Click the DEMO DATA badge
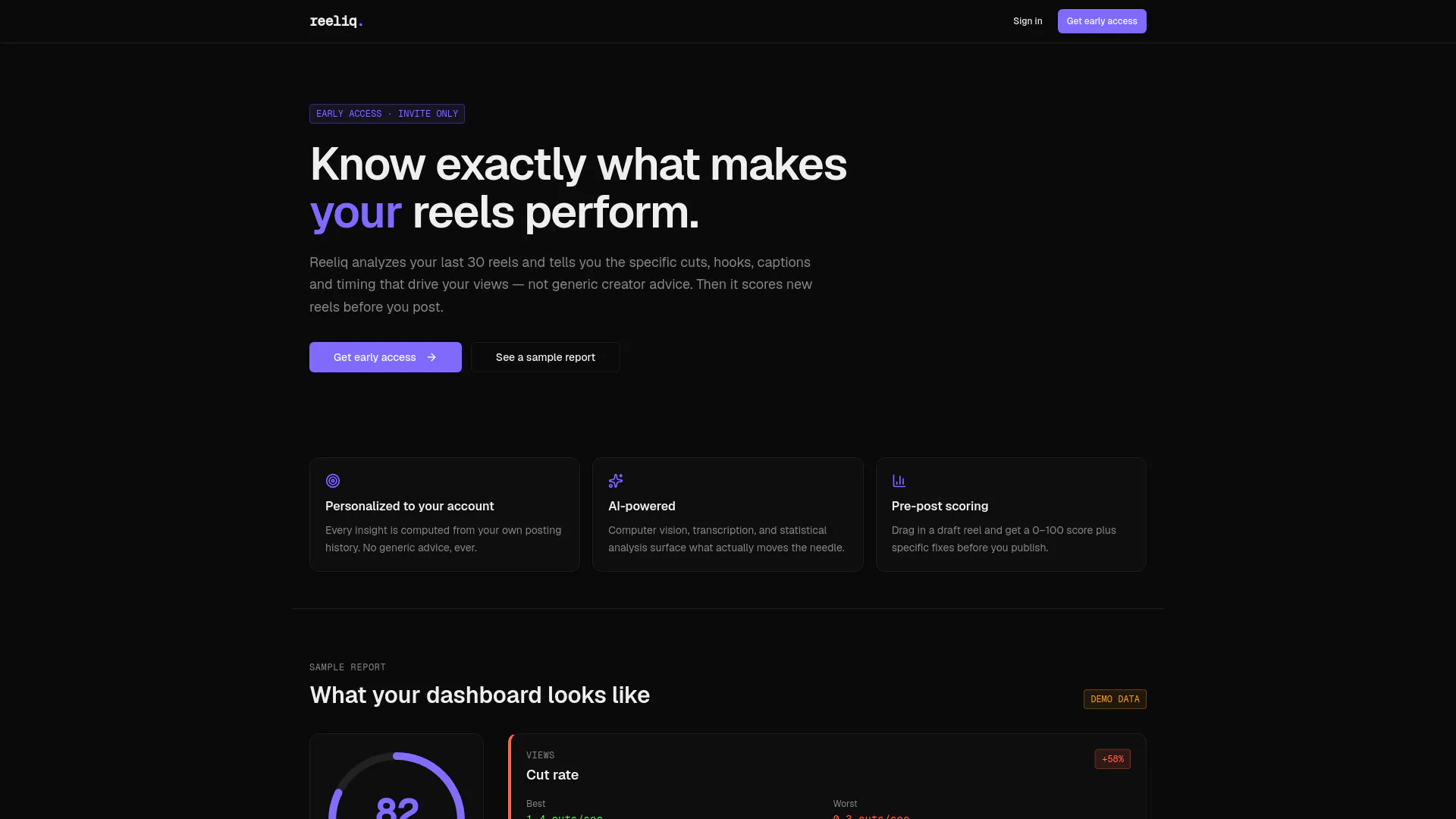Image resolution: width=1456 pixels, height=819 pixels. (1115, 699)
